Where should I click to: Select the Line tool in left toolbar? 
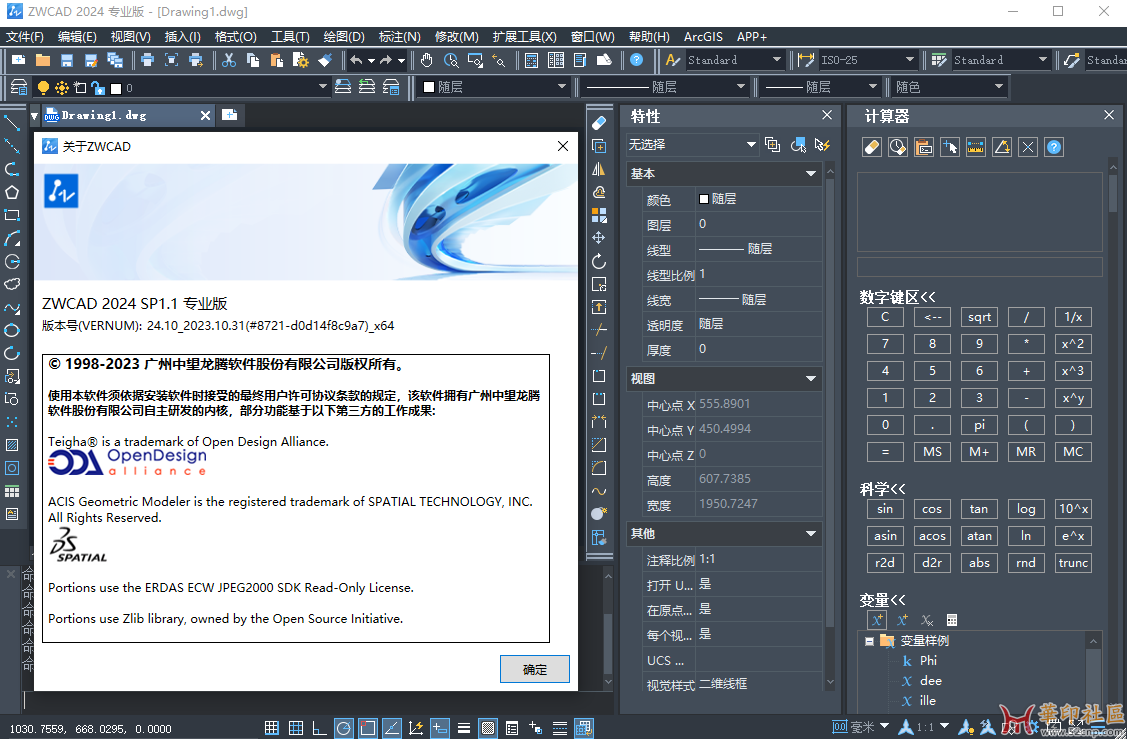12,123
